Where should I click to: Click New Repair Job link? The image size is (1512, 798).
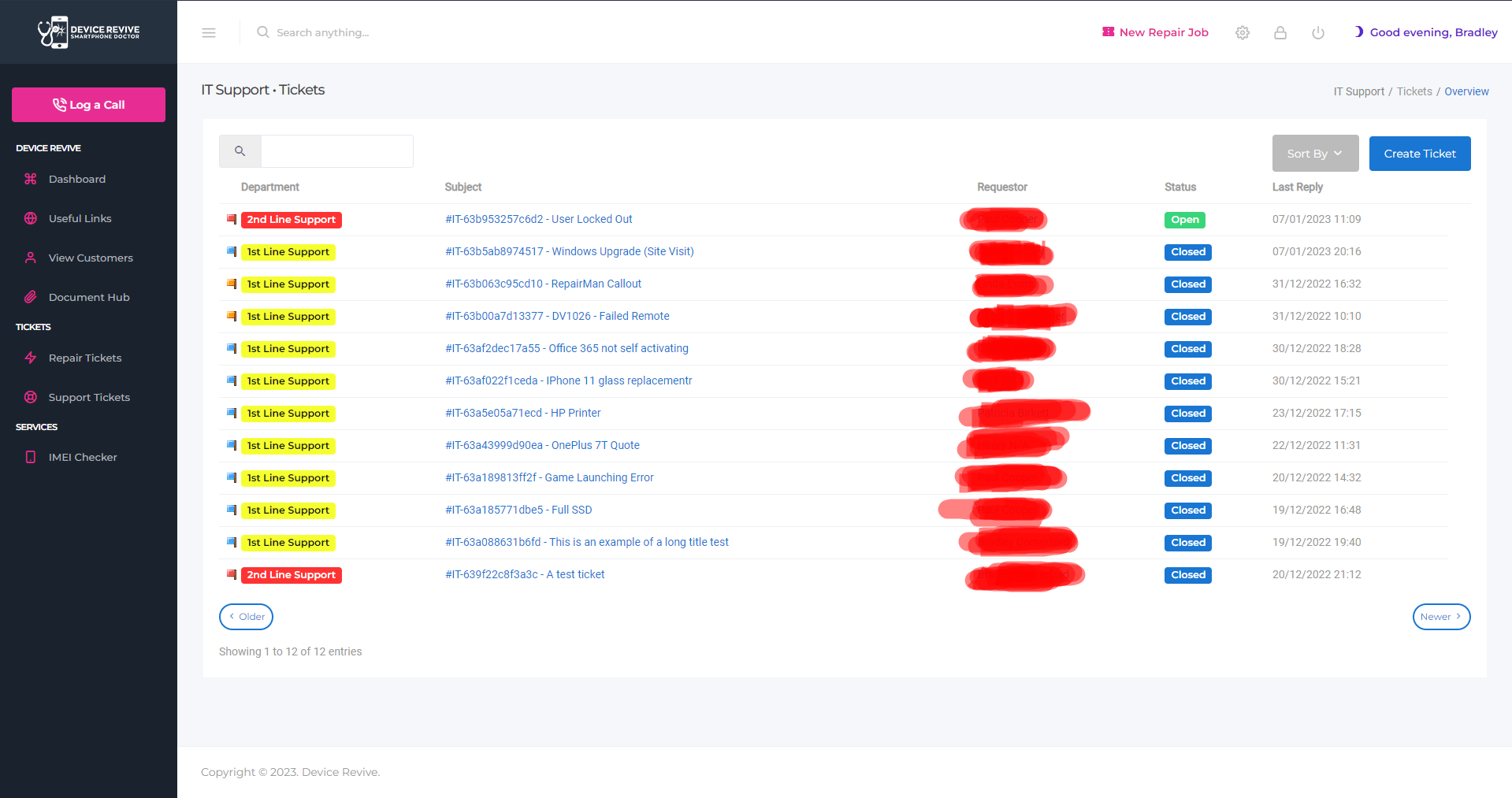click(1155, 32)
